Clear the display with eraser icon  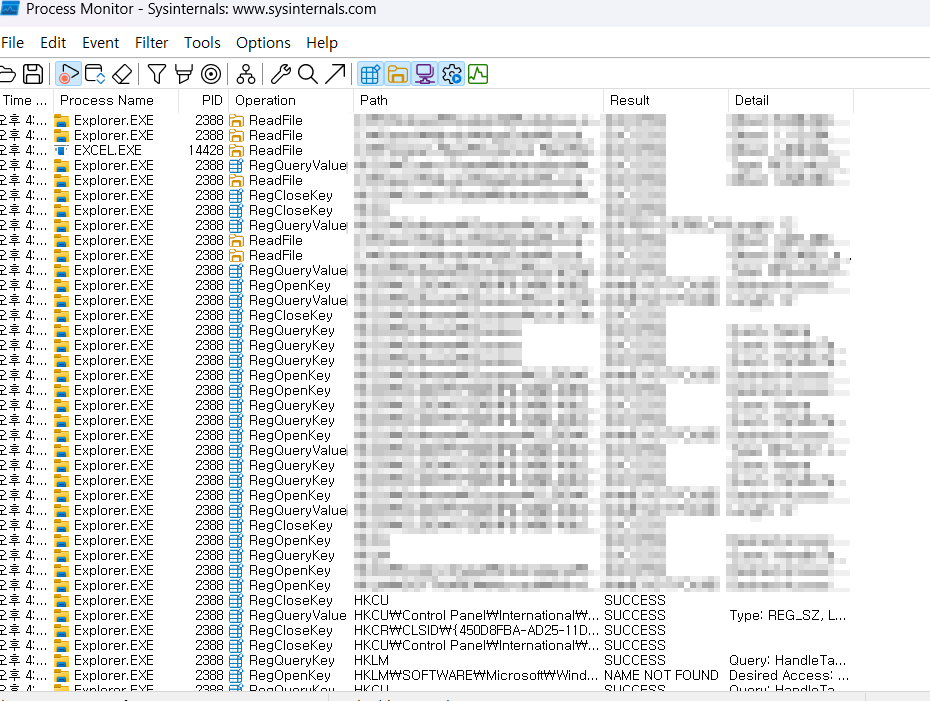[122, 74]
